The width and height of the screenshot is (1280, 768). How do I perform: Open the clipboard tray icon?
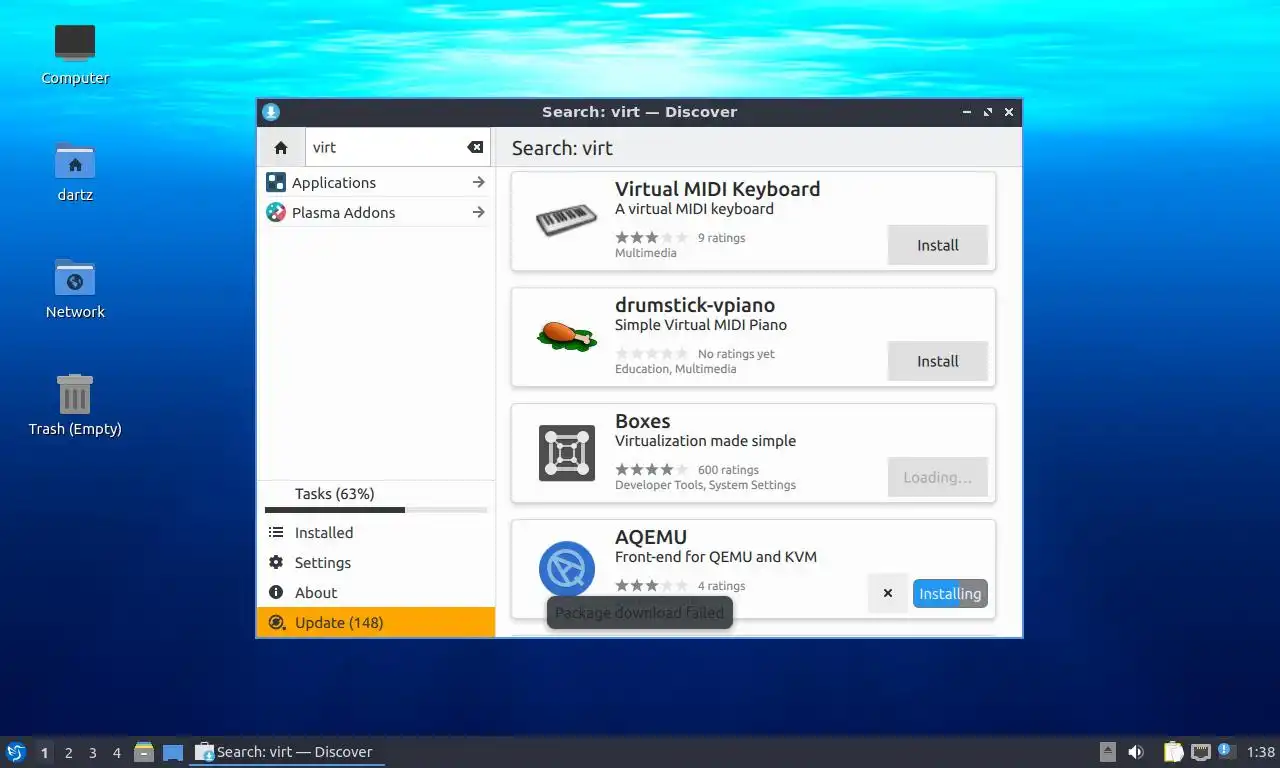[x=1173, y=752]
